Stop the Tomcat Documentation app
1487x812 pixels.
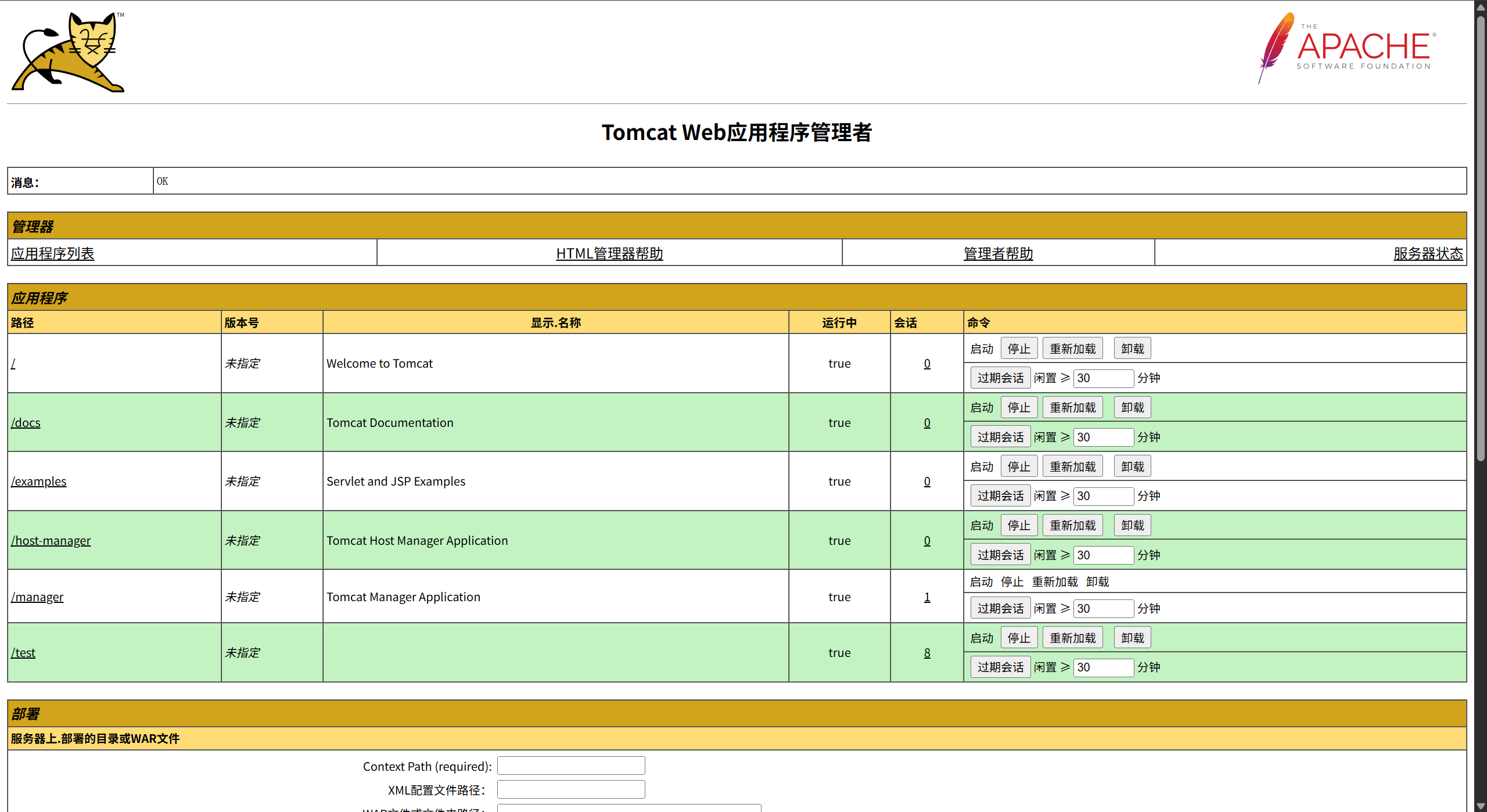point(1019,407)
